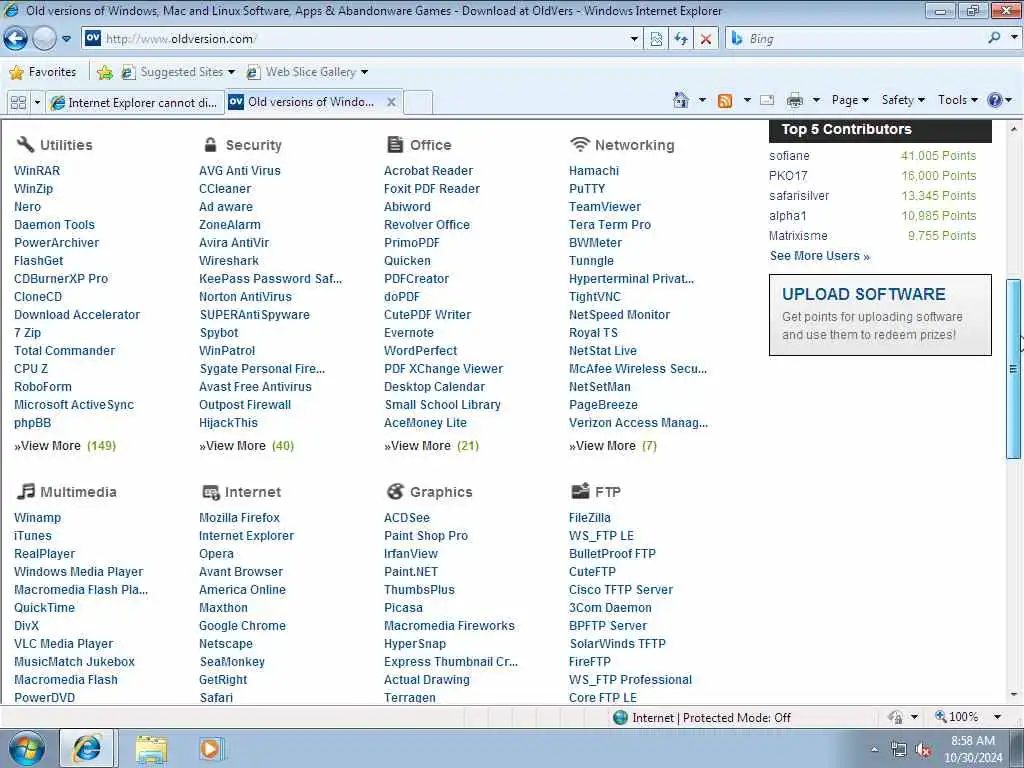Expand the search provider dropdown arrow

coord(1014,38)
